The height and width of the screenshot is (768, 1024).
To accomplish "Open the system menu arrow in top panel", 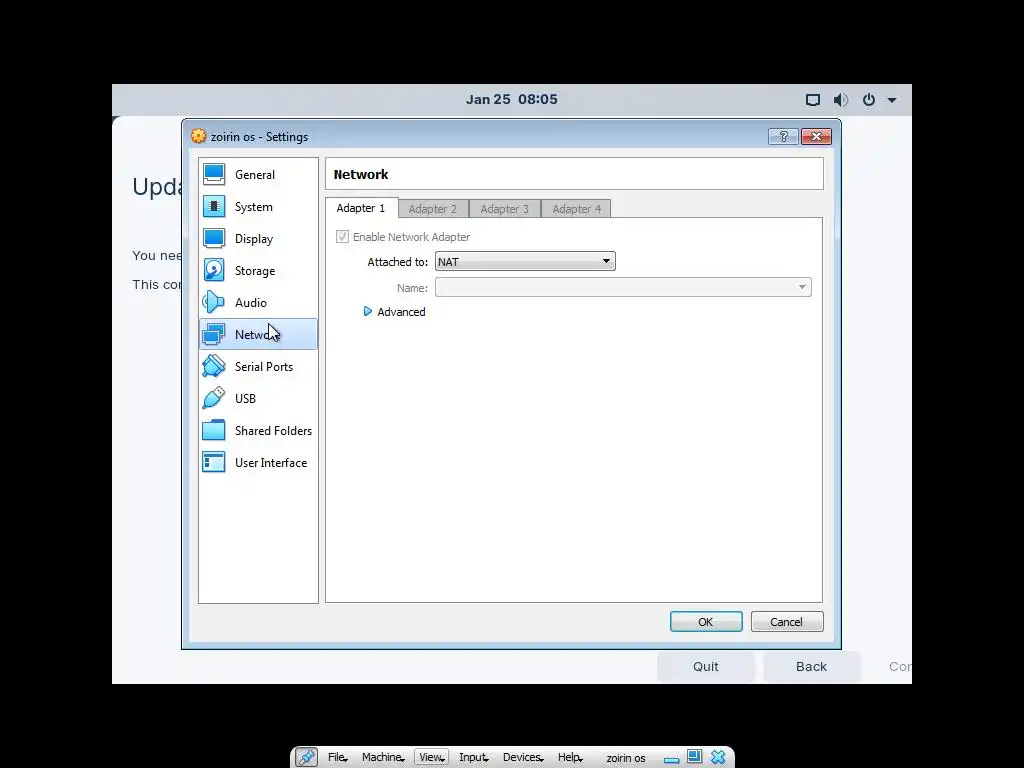I will point(892,100).
